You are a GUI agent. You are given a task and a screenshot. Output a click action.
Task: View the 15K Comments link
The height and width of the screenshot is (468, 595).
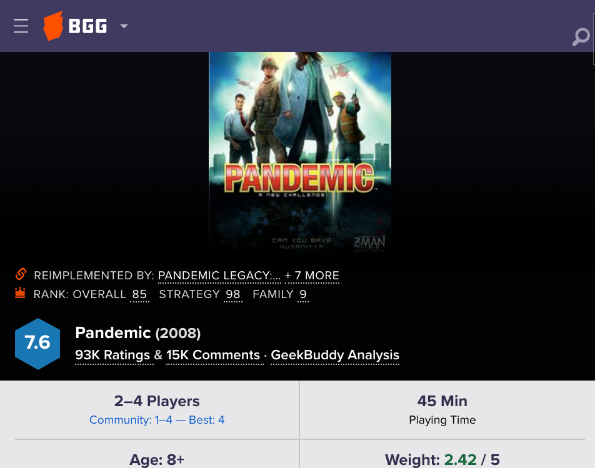point(213,355)
